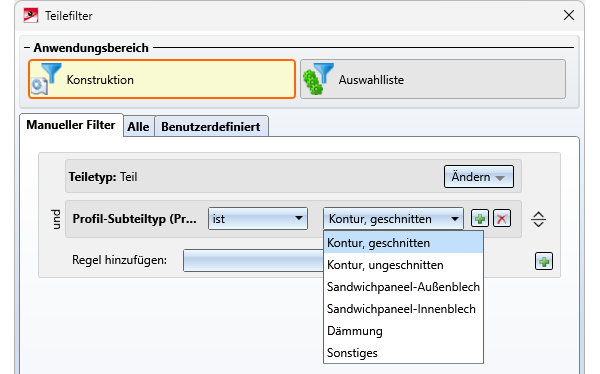Click the up/down reorder arrows icon
Screen dimensions: 600x374
(538, 219)
